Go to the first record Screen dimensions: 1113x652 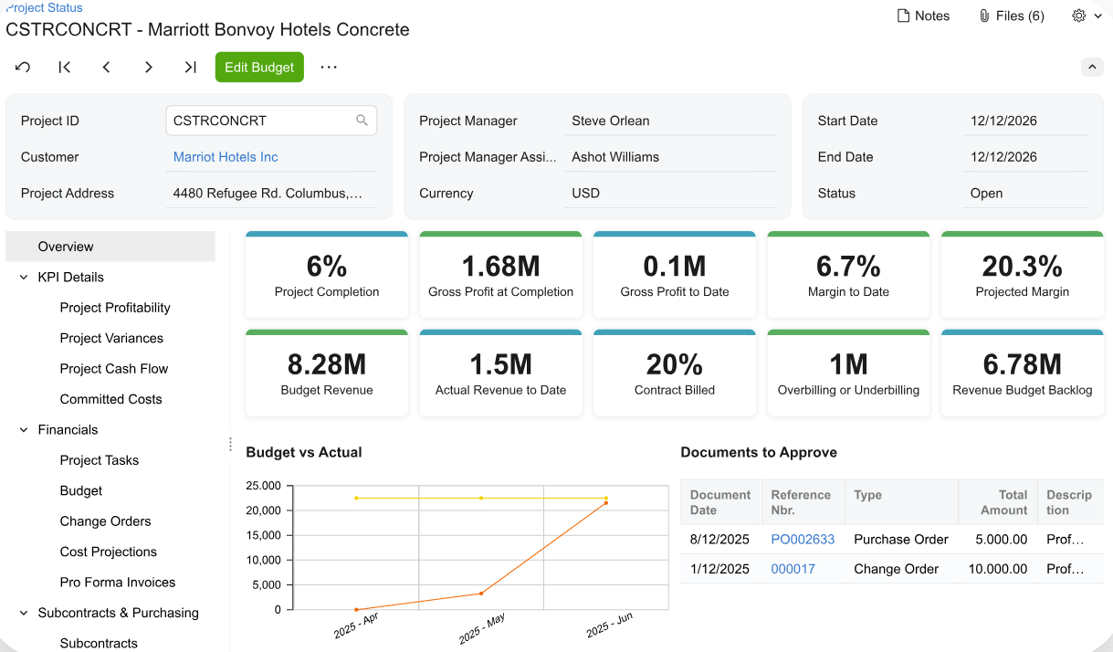(x=64, y=67)
